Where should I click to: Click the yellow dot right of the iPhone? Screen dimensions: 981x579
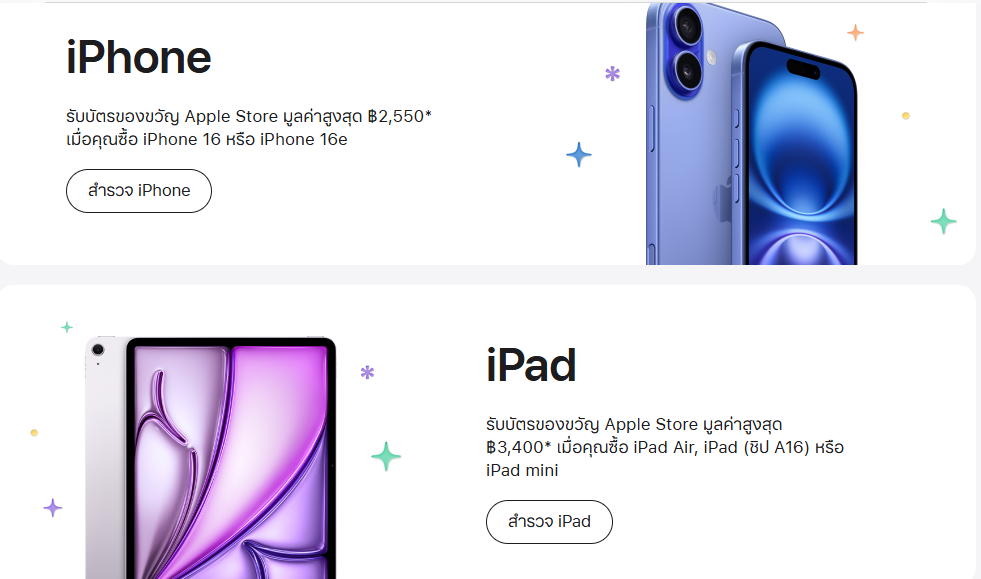click(x=906, y=116)
